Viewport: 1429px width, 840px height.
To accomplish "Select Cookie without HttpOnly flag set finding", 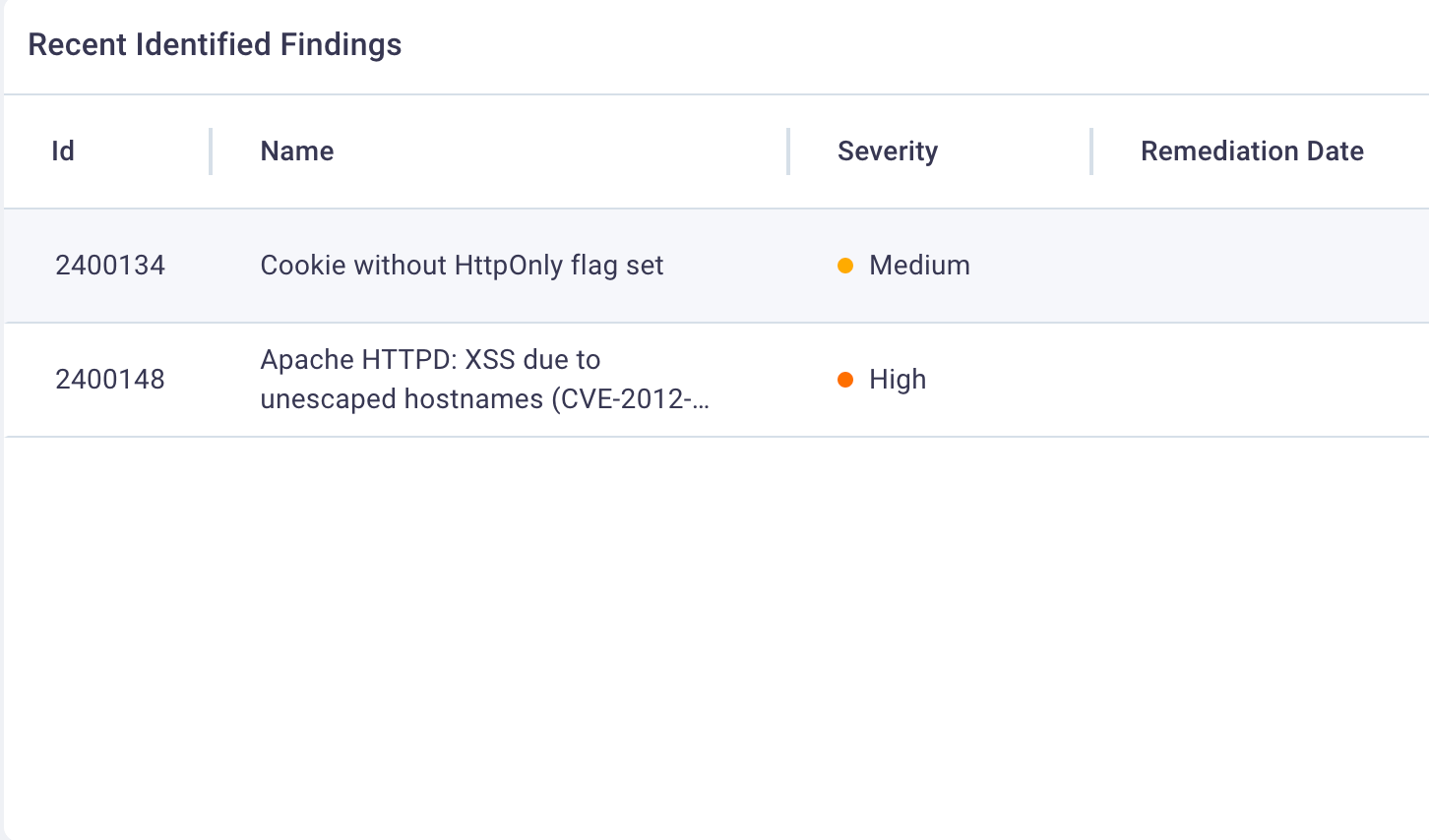I will coord(462,266).
